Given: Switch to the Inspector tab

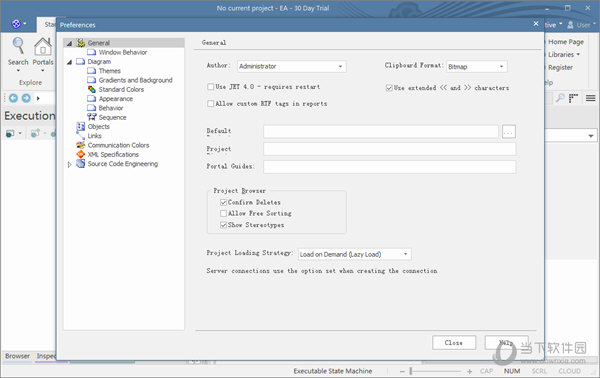Looking at the screenshot, I should pos(46,356).
